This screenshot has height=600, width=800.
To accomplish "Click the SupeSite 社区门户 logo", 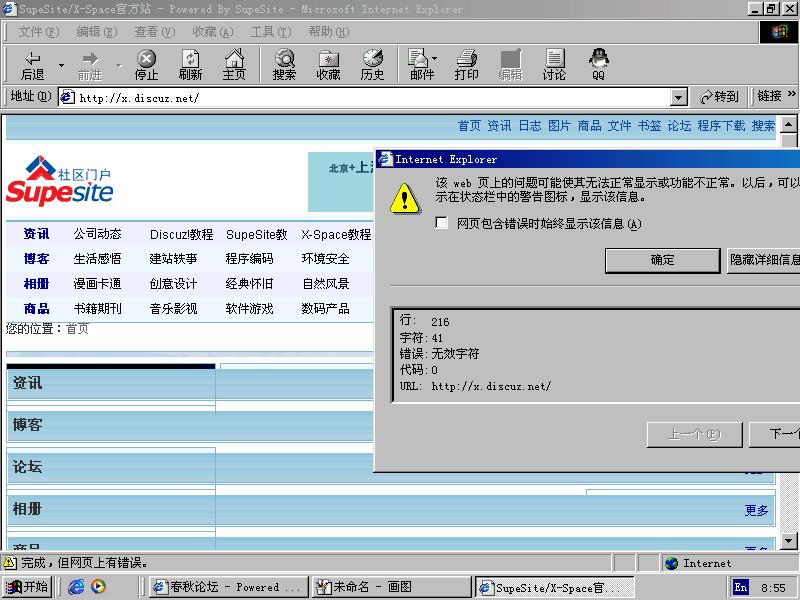I will [60, 180].
